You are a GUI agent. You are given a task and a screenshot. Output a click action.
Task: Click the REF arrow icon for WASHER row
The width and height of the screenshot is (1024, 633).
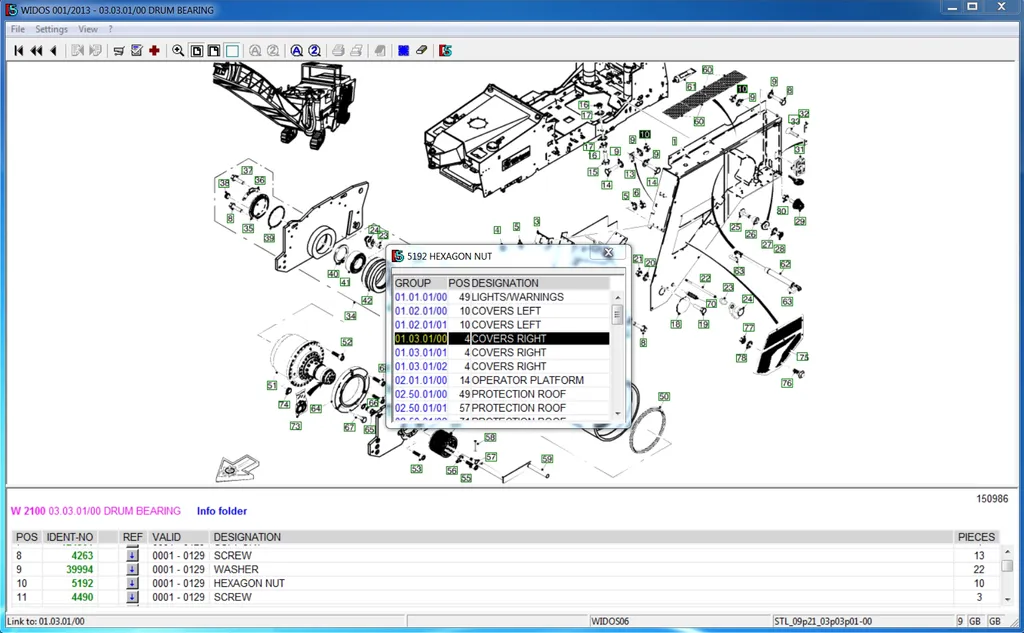click(x=132, y=569)
